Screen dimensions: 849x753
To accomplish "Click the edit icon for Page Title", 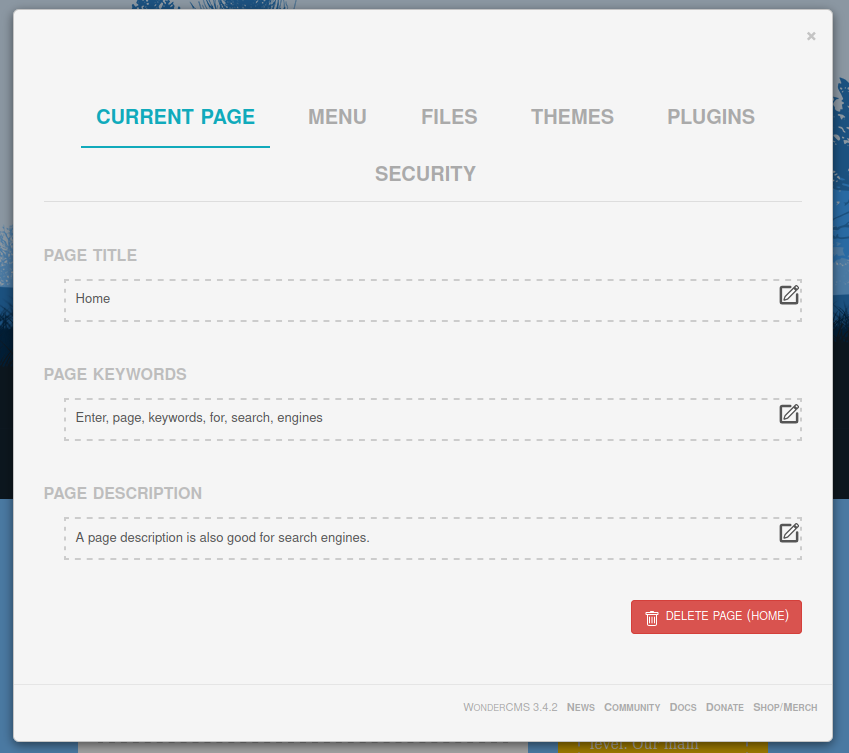I will click(789, 295).
